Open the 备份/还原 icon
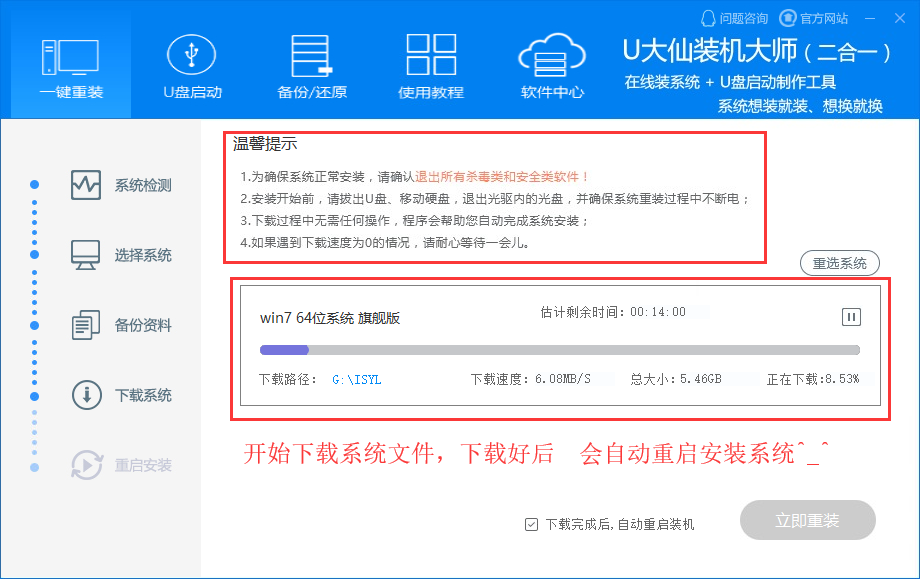This screenshot has width=920, height=579. click(x=312, y=56)
